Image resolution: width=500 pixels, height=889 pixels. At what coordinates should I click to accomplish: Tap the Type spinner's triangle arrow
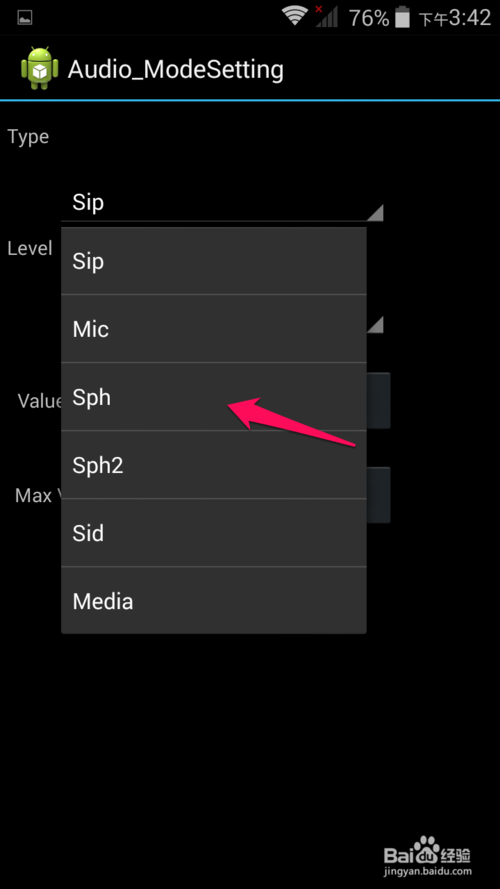point(375,213)
